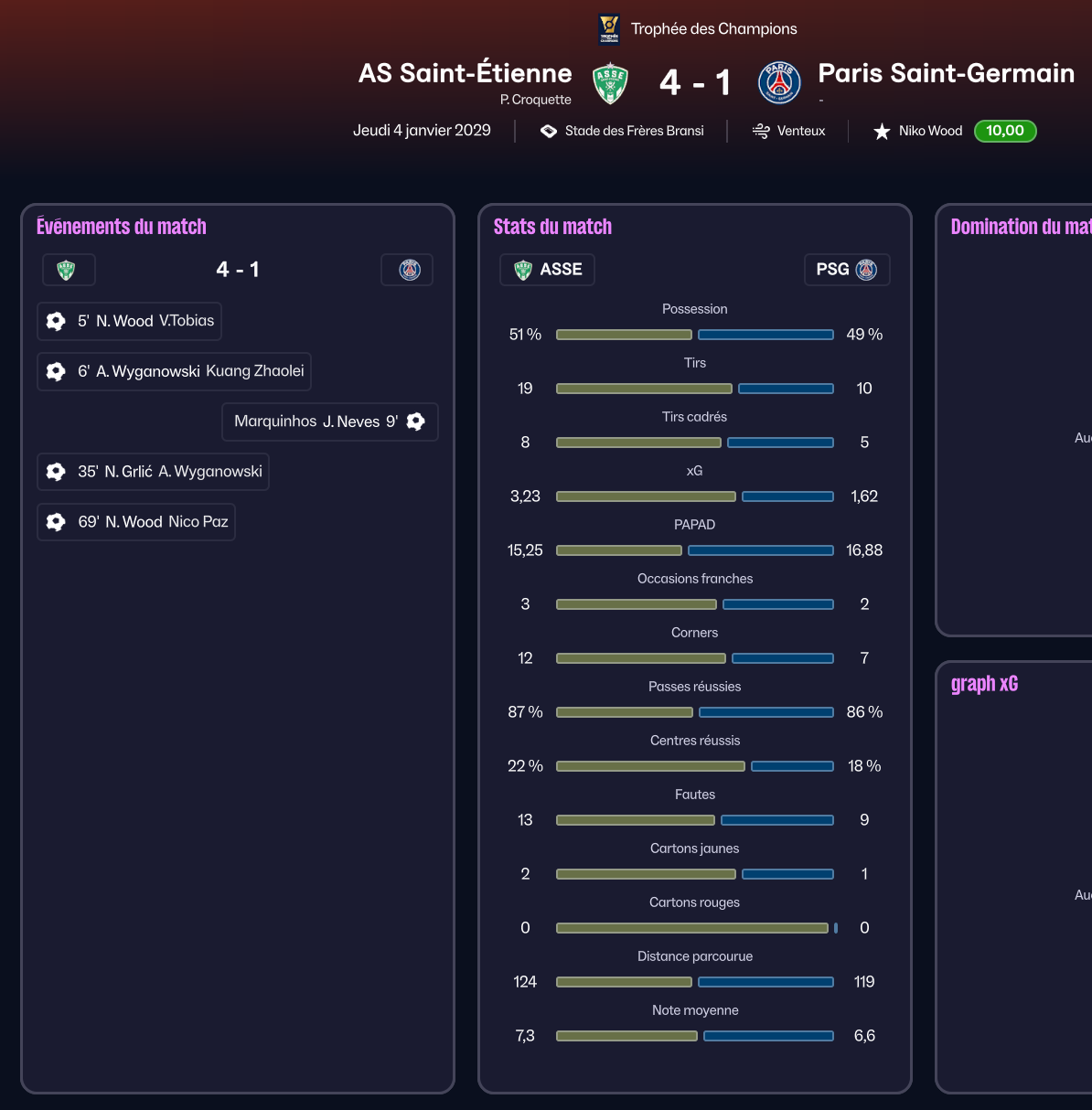
Task: Open the Paris Saint-Germain team name link
Action: [x=946, y=73]
